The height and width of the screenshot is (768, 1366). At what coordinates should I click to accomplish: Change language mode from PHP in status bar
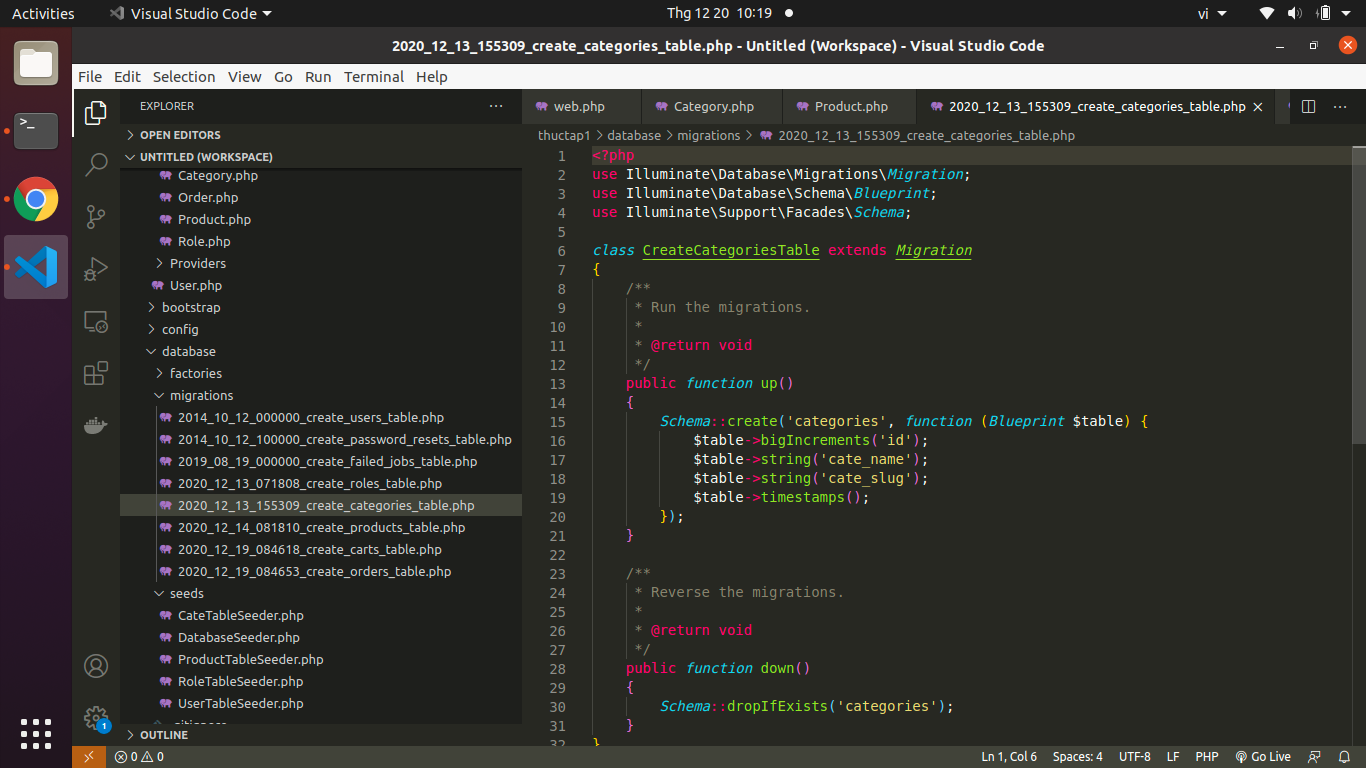1206,757
